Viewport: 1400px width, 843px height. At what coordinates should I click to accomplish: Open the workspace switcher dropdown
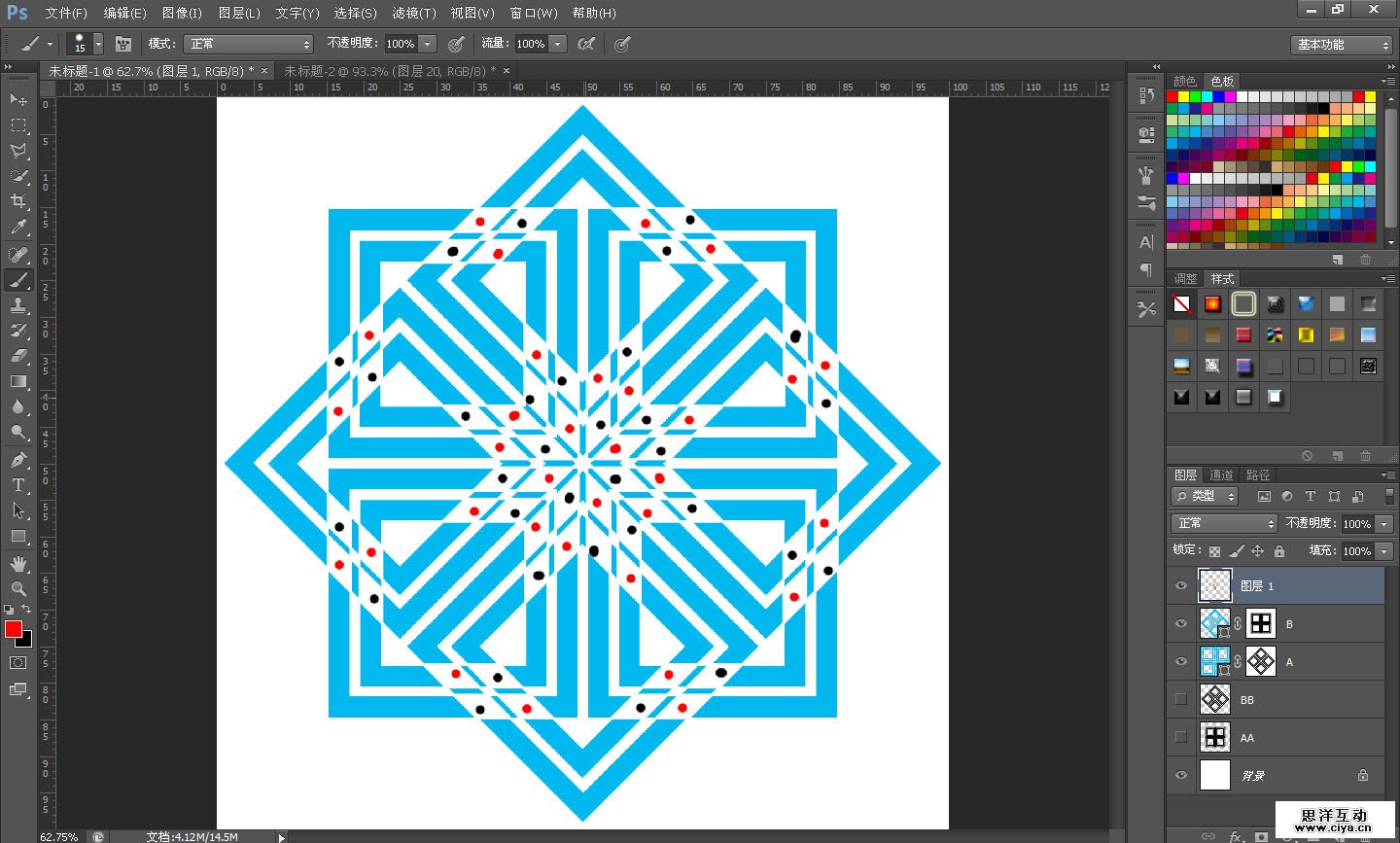pos(1343,45)
